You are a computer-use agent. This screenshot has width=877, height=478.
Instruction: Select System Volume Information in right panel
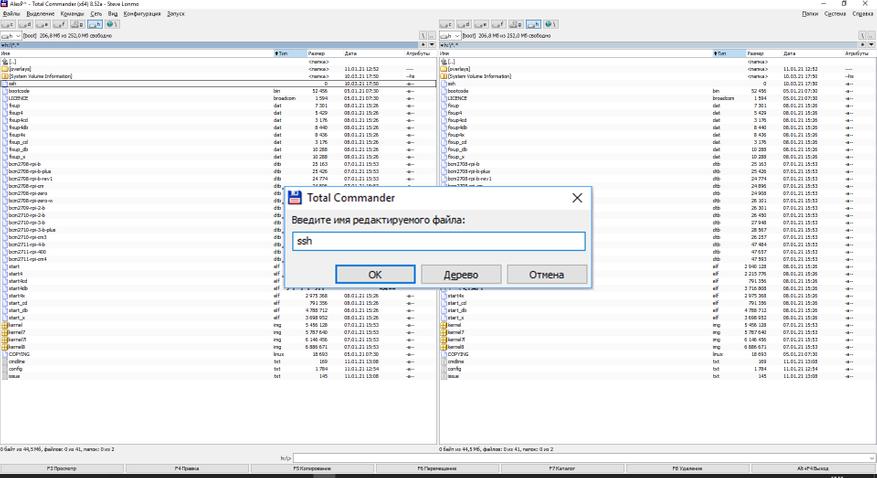tap(657, 76)
